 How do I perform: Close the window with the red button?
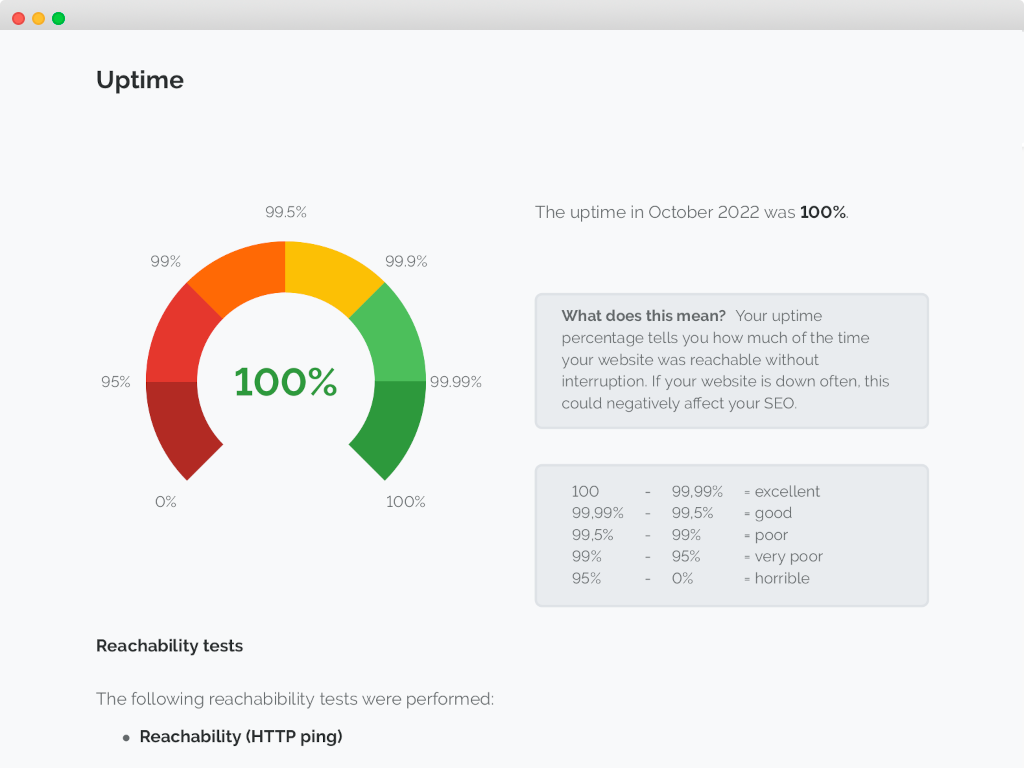(x=19, y=18)
